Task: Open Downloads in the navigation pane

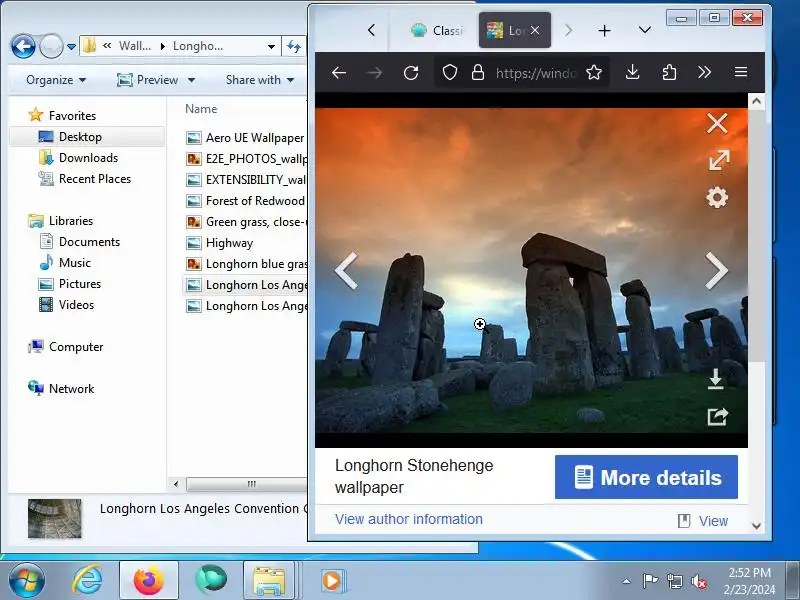Action: coord(88,158)
